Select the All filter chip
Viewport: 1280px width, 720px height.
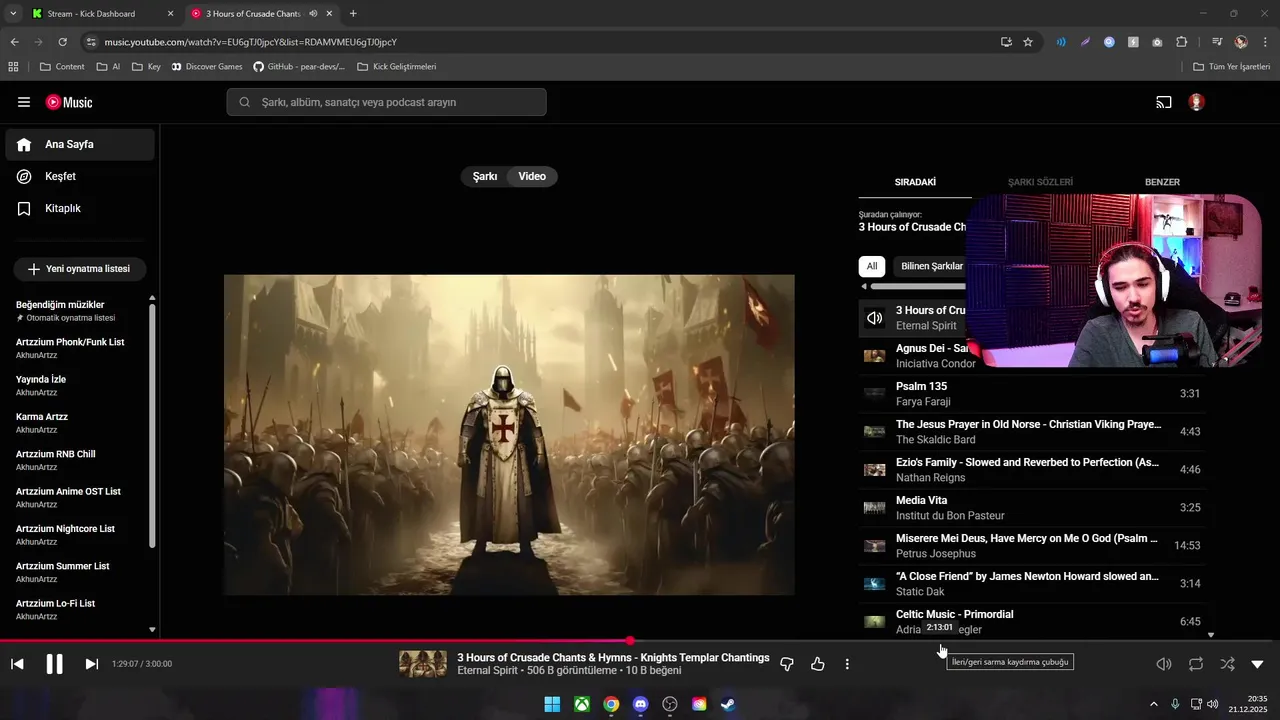pos(872,266)
